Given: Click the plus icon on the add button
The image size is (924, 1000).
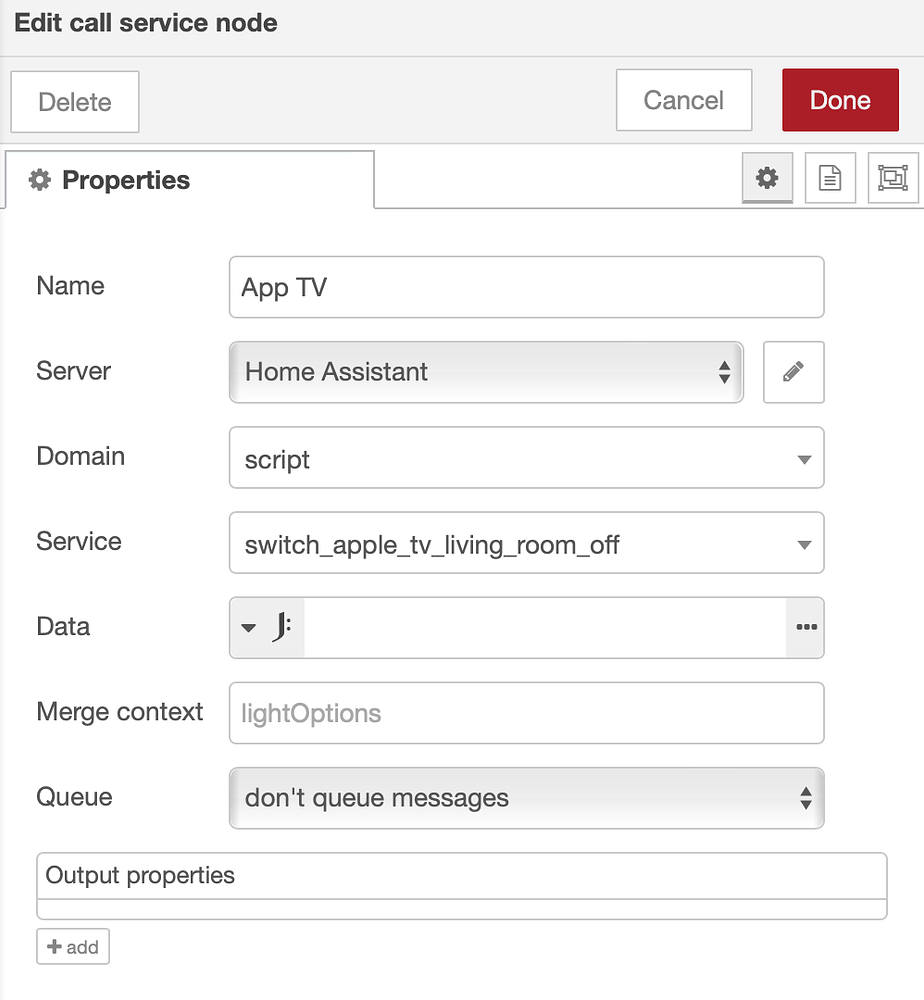Looking at the screenshot, I should click(56, 946).
